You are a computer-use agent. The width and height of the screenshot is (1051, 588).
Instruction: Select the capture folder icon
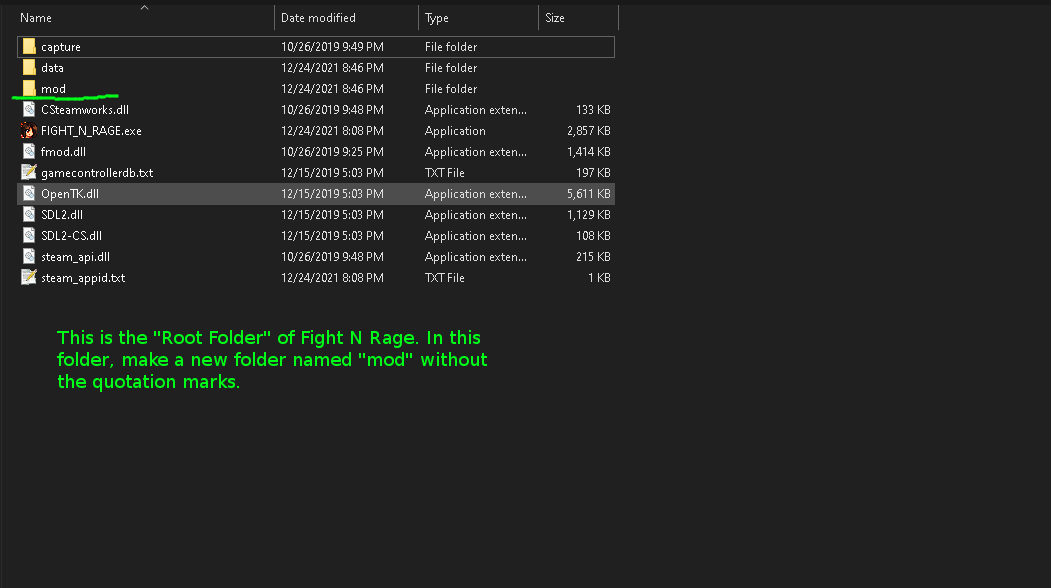point(29,46)
